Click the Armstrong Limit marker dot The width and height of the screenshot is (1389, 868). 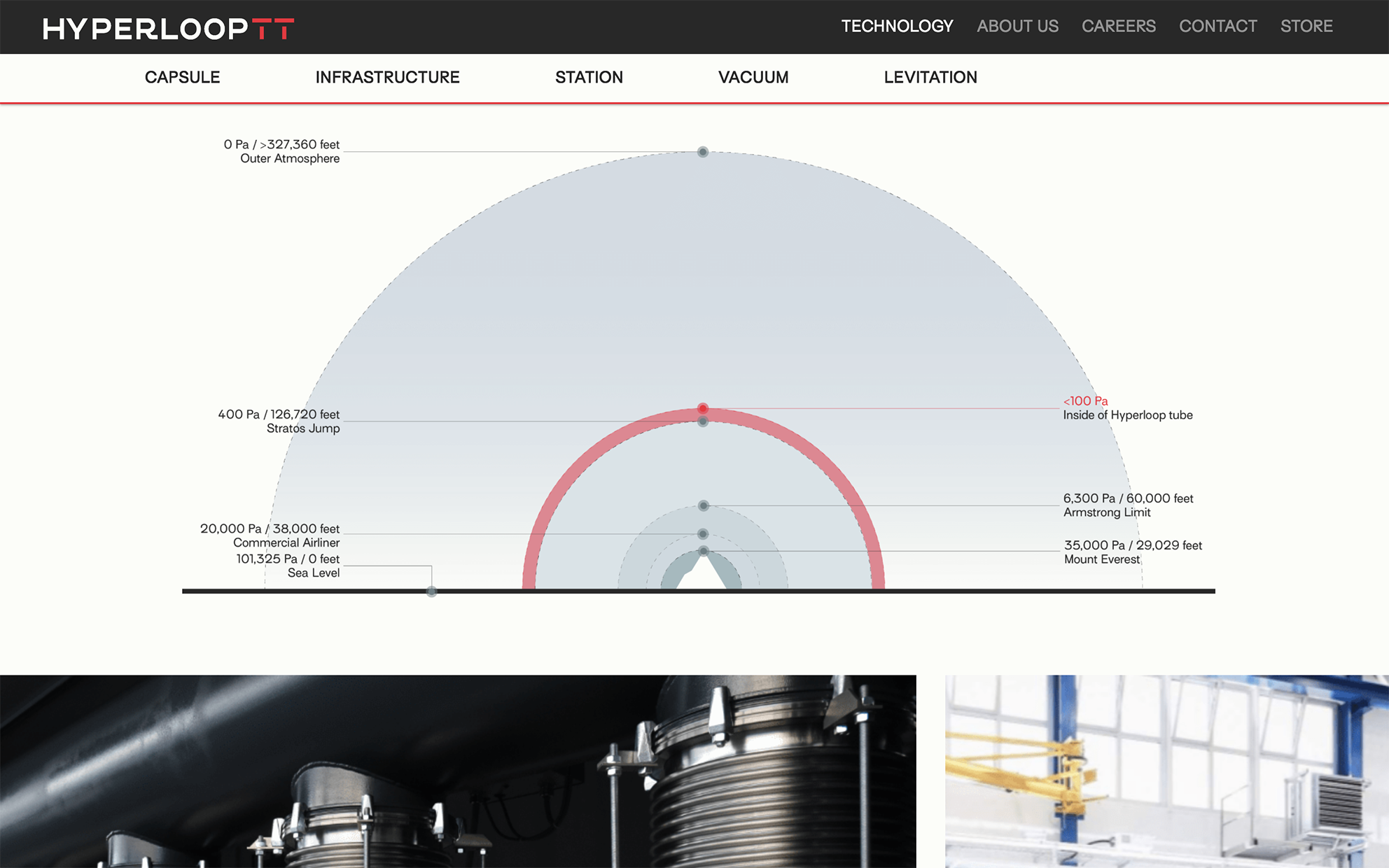[704, 505]
